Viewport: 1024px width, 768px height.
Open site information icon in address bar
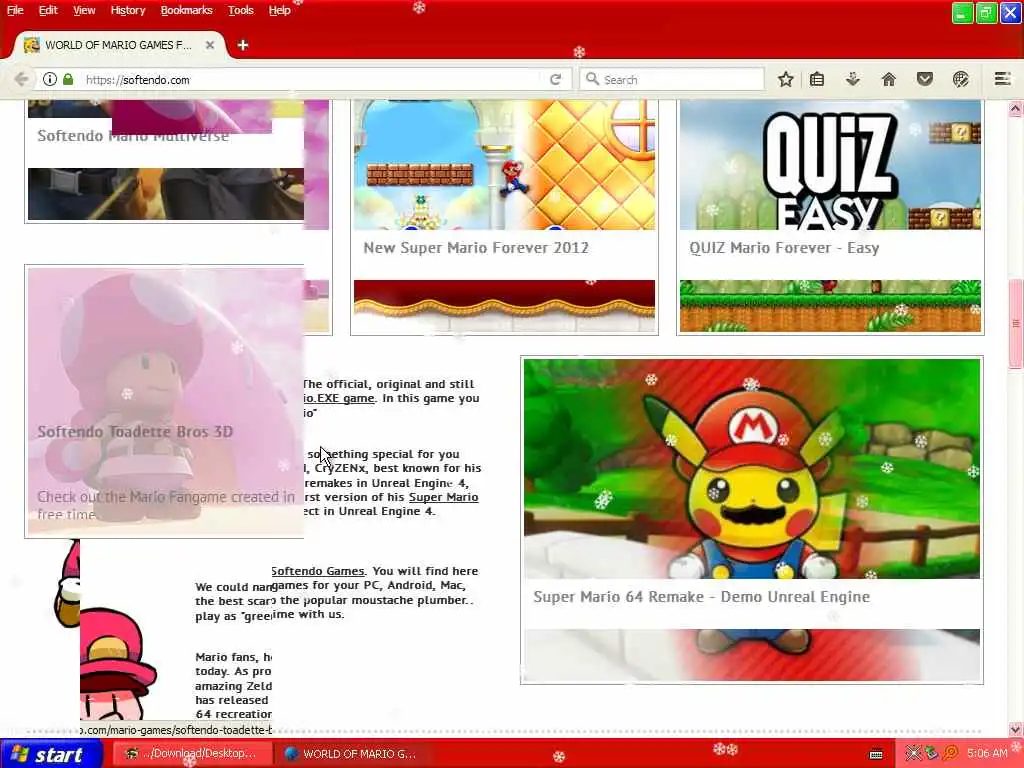(x=50, y=80)
